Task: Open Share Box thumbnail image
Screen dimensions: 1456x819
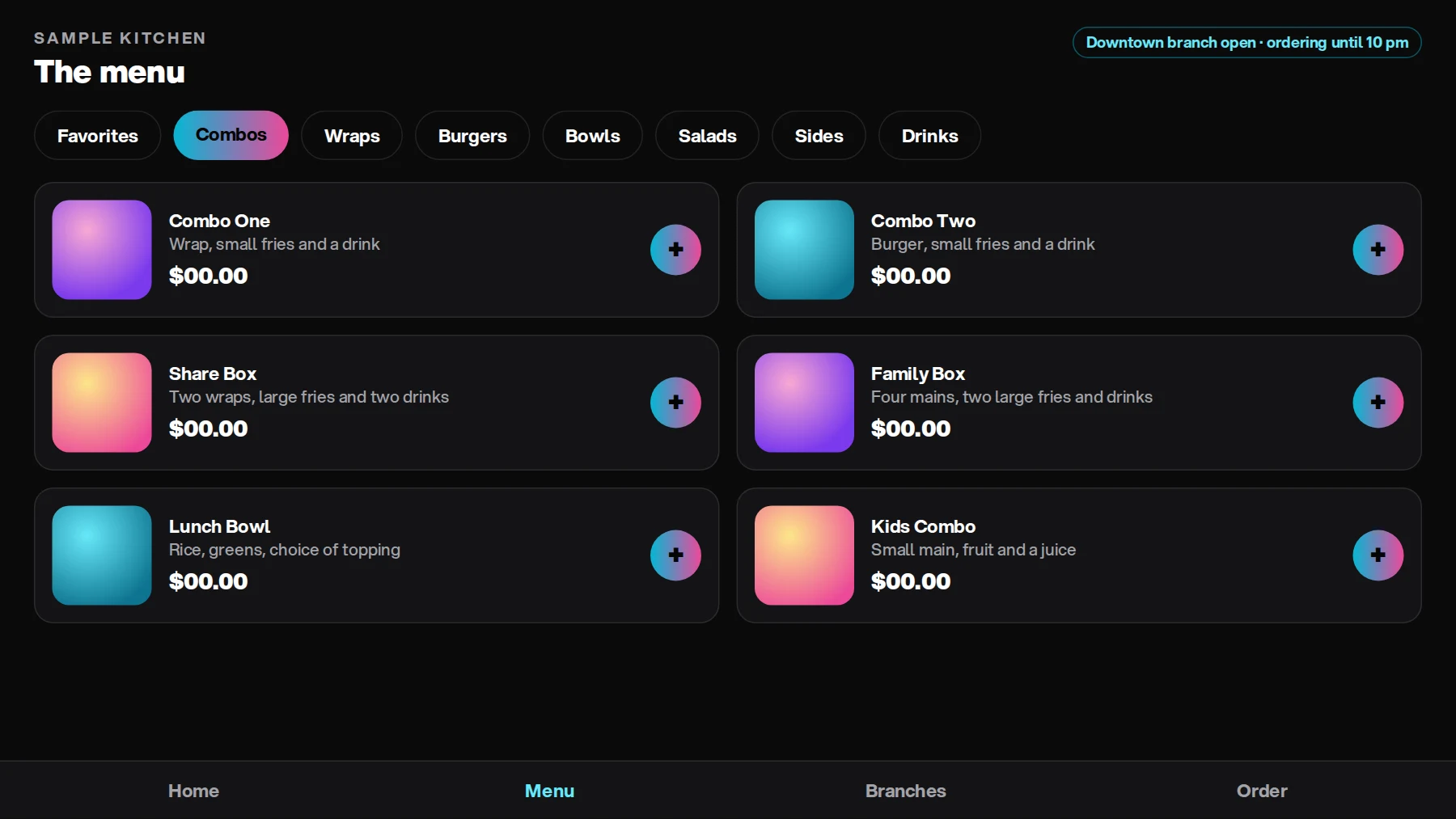Action: [x=102, y=403]
